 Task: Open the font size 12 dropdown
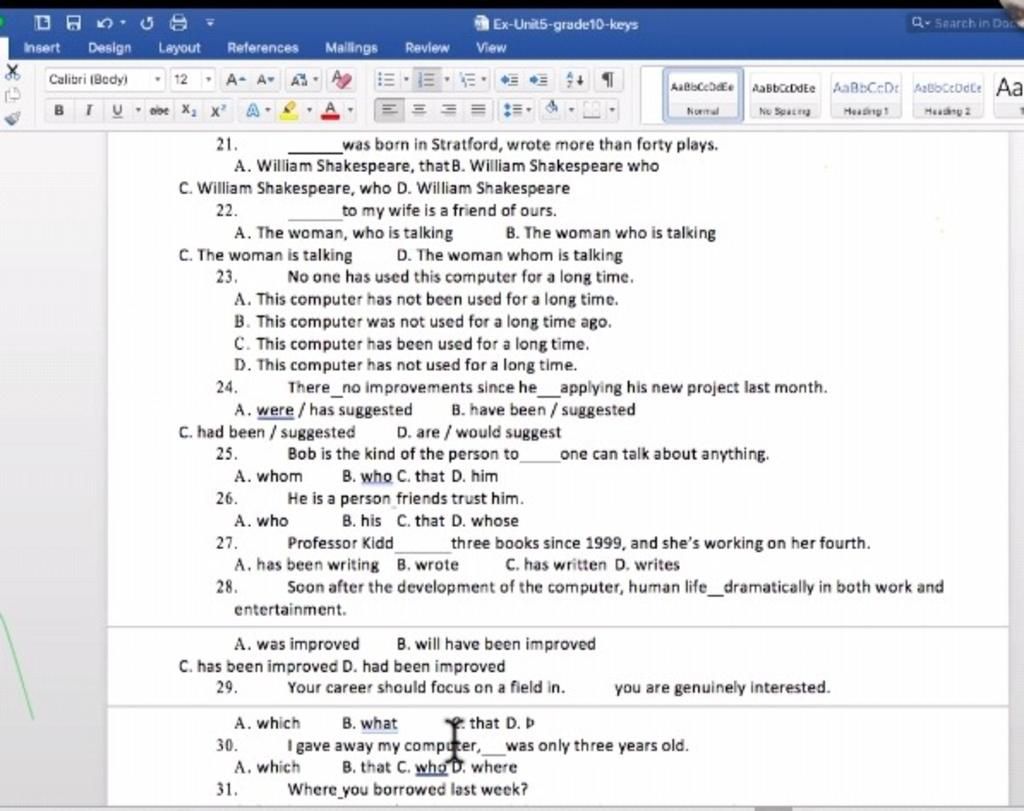click(x=208, y=80)
